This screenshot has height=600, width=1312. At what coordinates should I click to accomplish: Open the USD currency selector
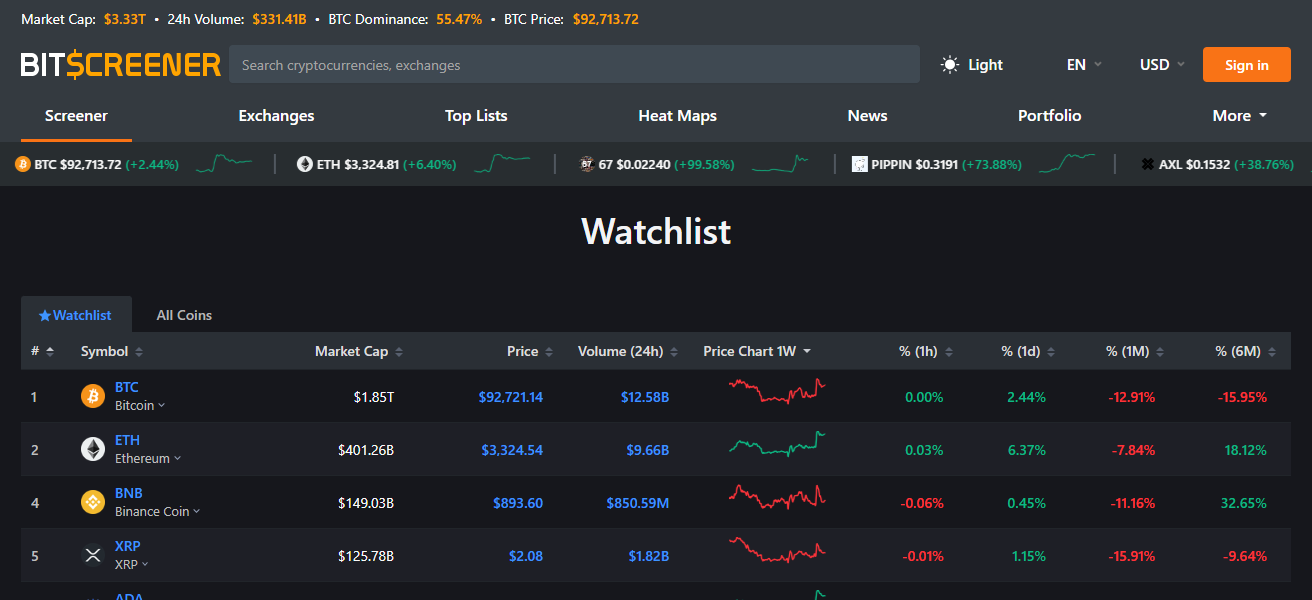pyautogui.click(x=1159, y=64)
